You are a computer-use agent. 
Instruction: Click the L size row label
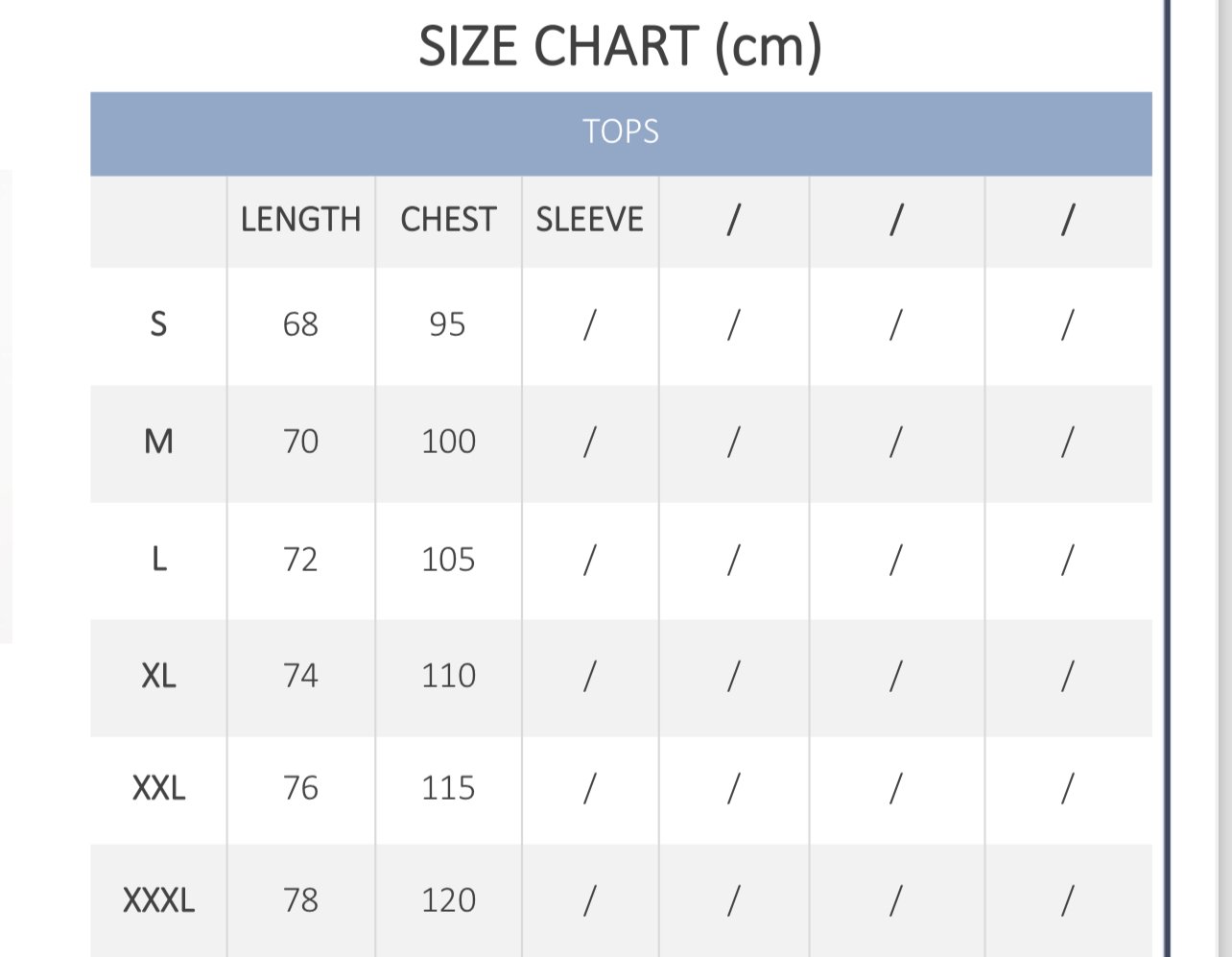pyautogui.click(x=158, y=559)
